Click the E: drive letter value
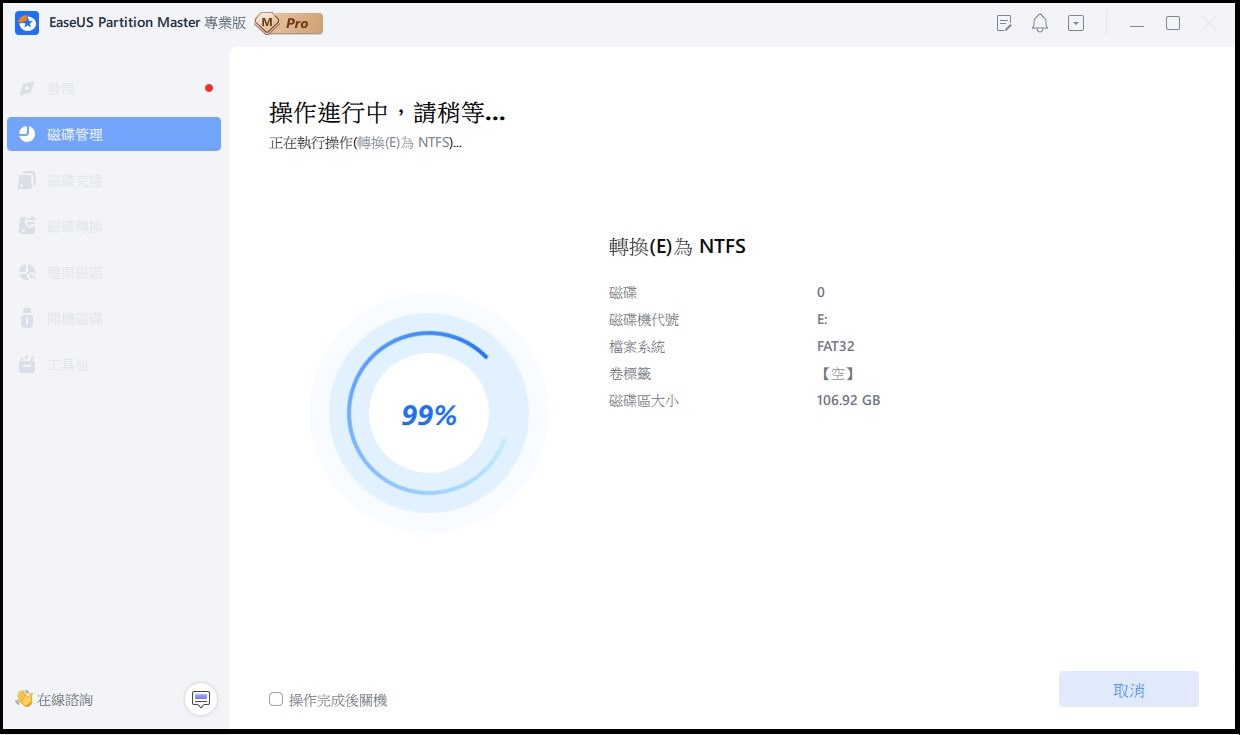This screenshot has width=1240, height=735. 822,320
